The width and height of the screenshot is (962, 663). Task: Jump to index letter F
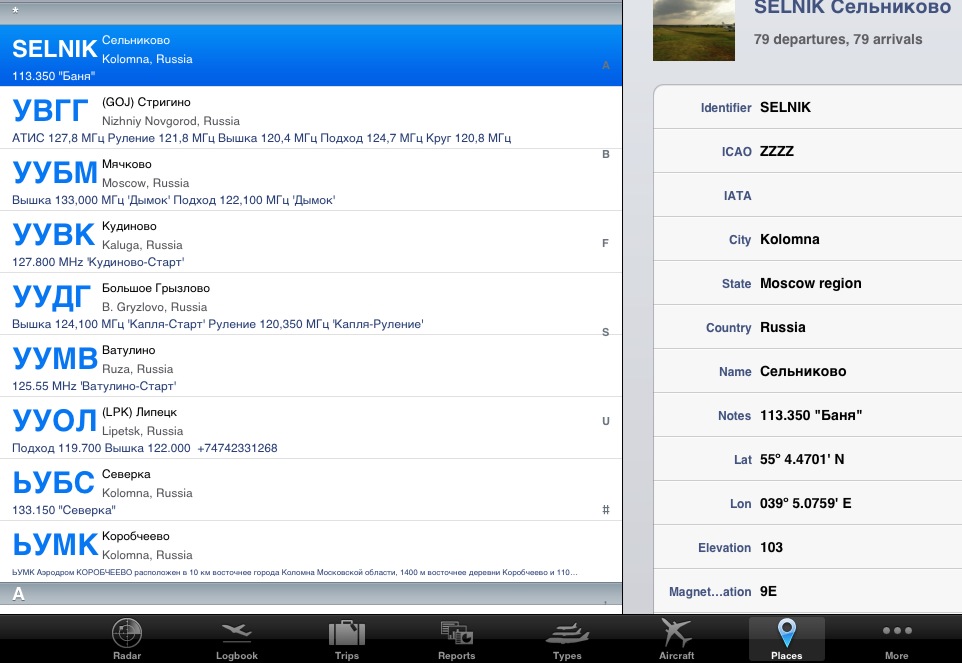tap(605, 243)
